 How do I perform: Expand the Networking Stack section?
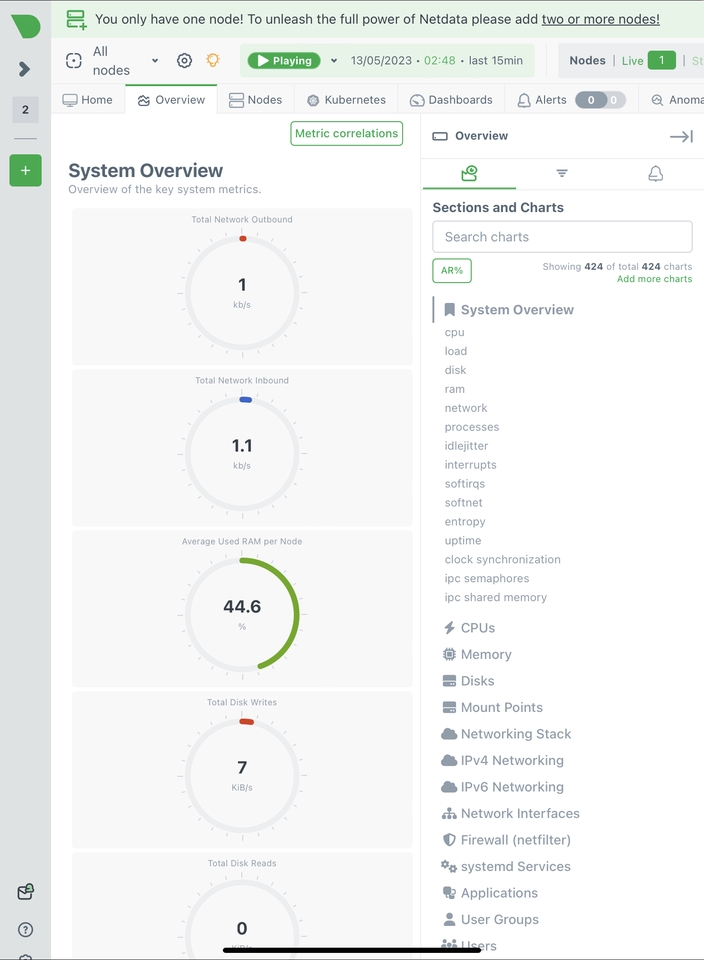coord(506,734)
